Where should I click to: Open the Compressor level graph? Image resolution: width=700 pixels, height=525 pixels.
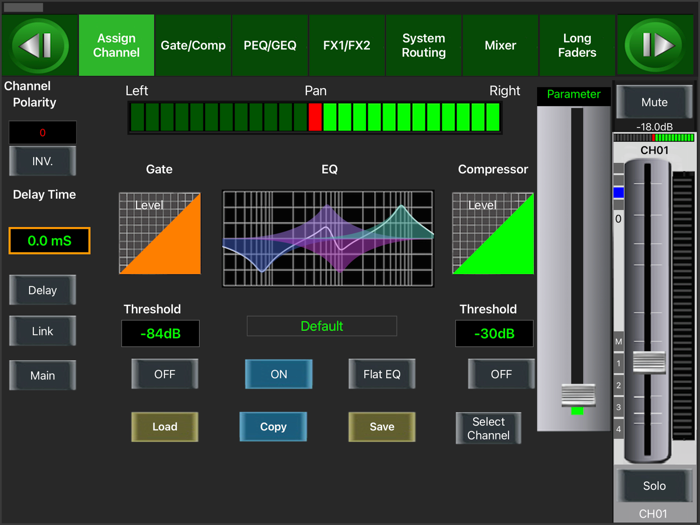pyautogui.click(x=493, y=233)
